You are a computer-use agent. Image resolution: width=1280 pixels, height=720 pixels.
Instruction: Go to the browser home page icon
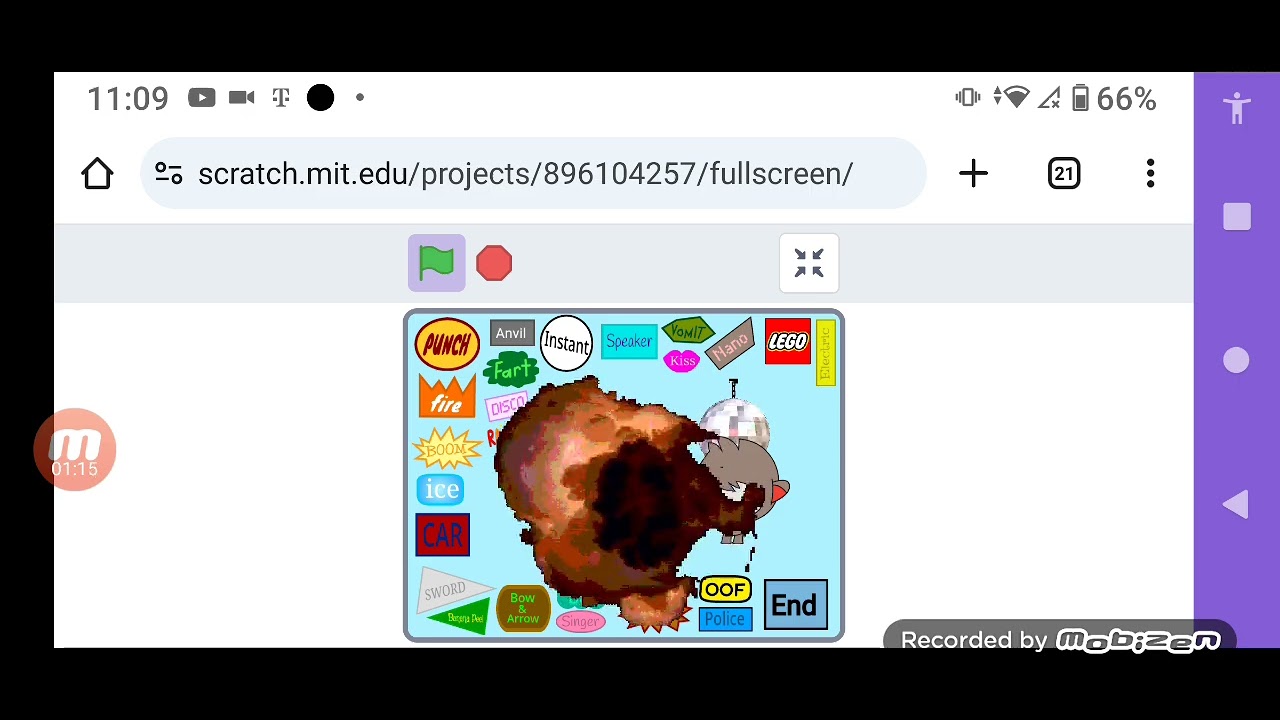tap(97, 174)
